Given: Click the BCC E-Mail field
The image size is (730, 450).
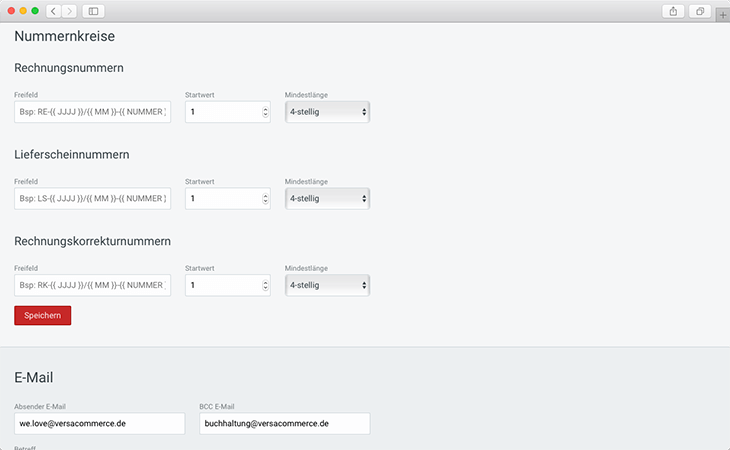Looking at the screenshot, I should pyautogui.click(x=284, y=424).
